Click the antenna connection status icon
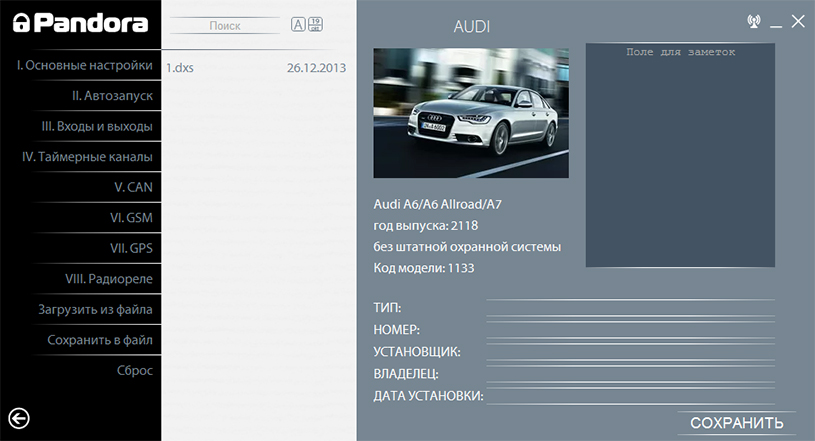The width and height of the screenshot is (815, 441). coord(754,21)
